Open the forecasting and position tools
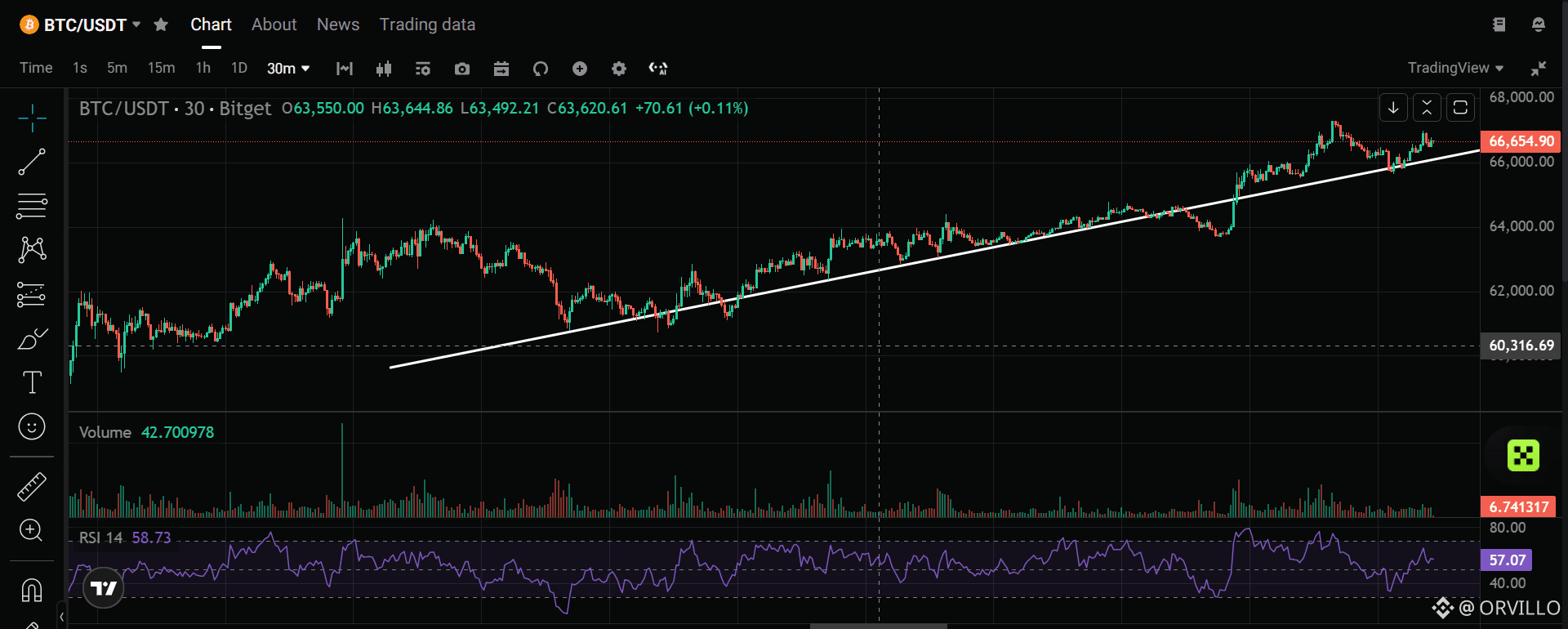Image resolution: width=1568 pixels, height=629 pixels. point(32,294)
